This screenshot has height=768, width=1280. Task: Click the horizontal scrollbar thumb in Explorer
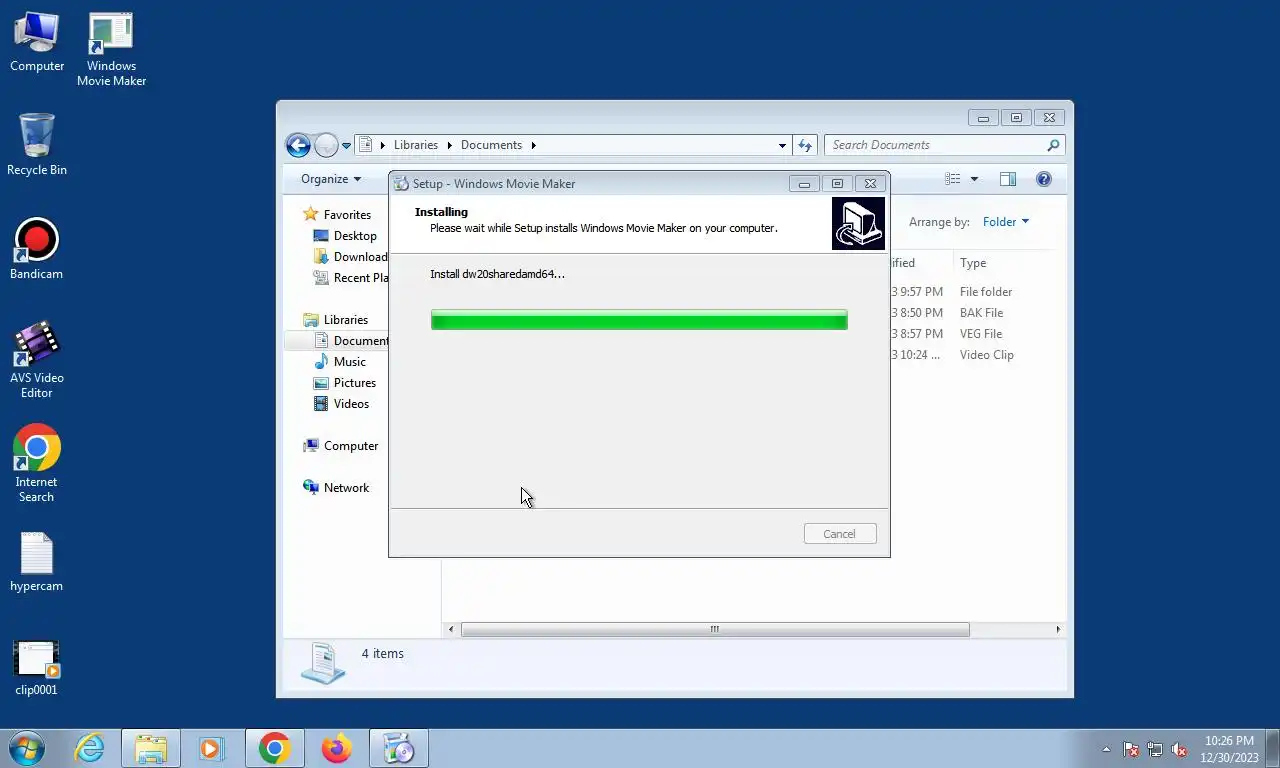tap(714, 629)
